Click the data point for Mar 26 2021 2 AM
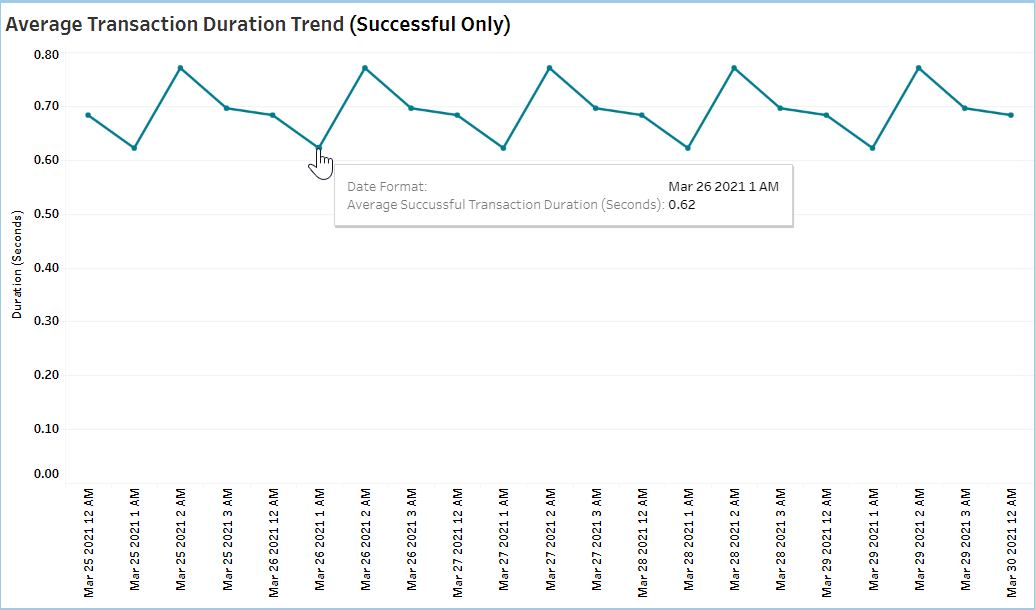The width and height of the screenshot is (1035, 610). point(365,68)
